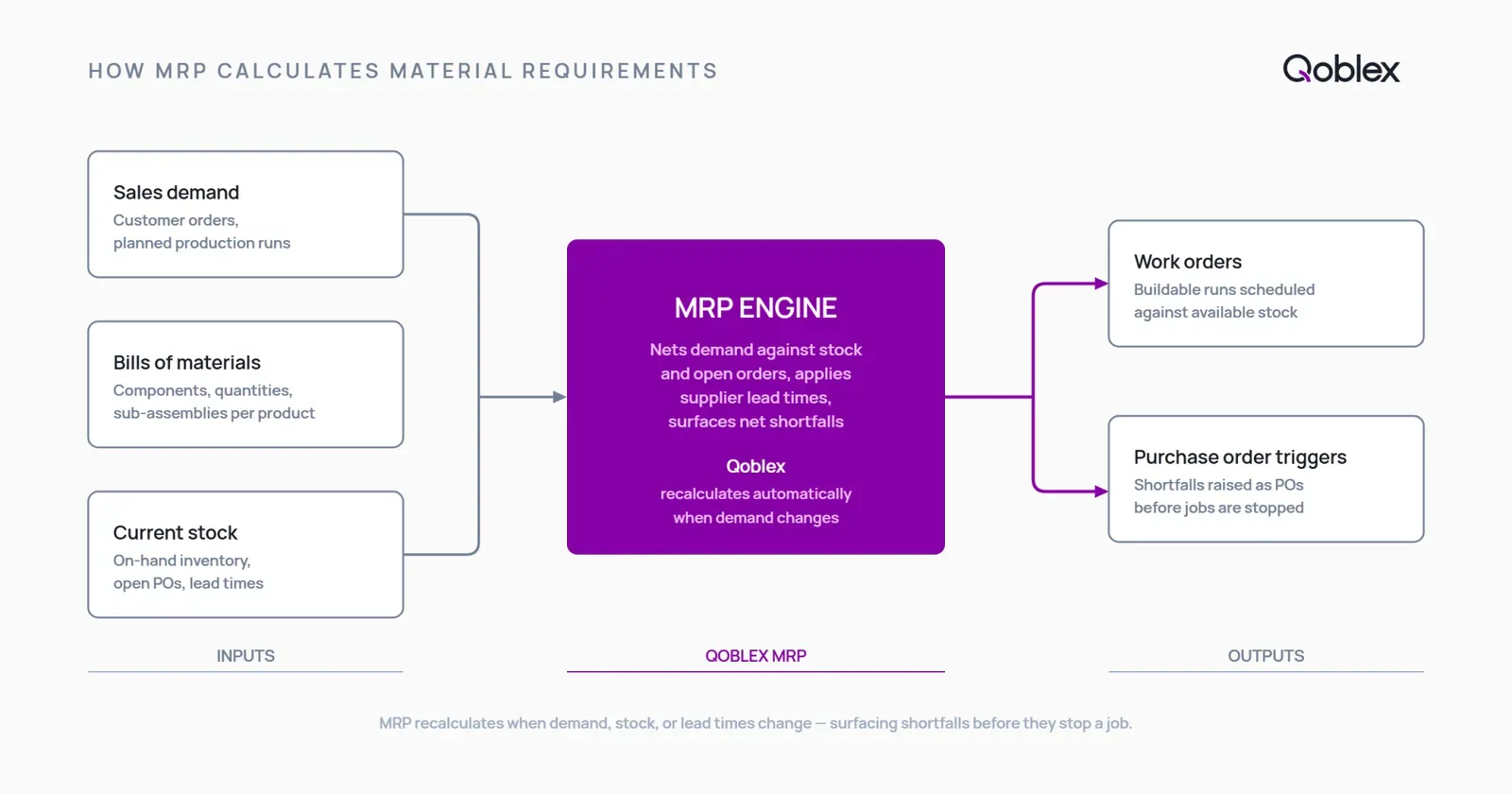Click the 'Current stock' heading
Image resolution: width=1512 pixels, height=794 pixels.
pyautogui.click(x=175, y=532)
